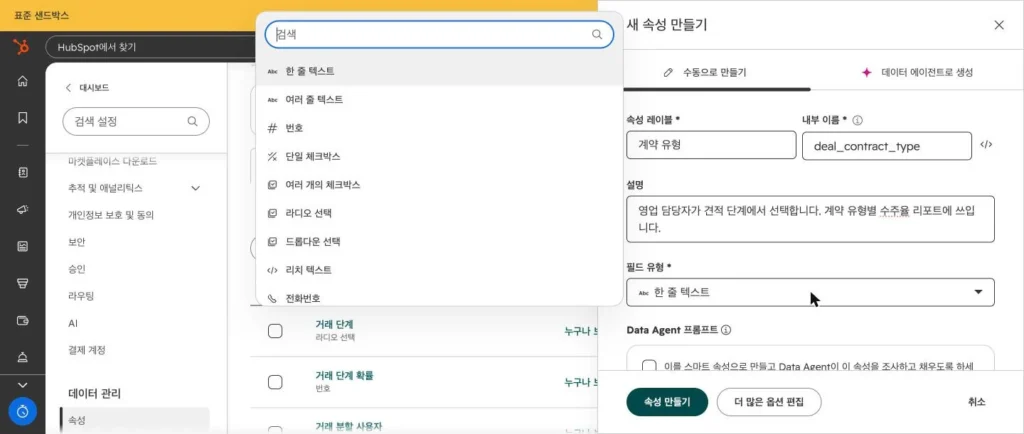Switch to 데이터 에이전트로 생성 tab
The height and width of the screenshot is (434, 1024).
[917, 72]
